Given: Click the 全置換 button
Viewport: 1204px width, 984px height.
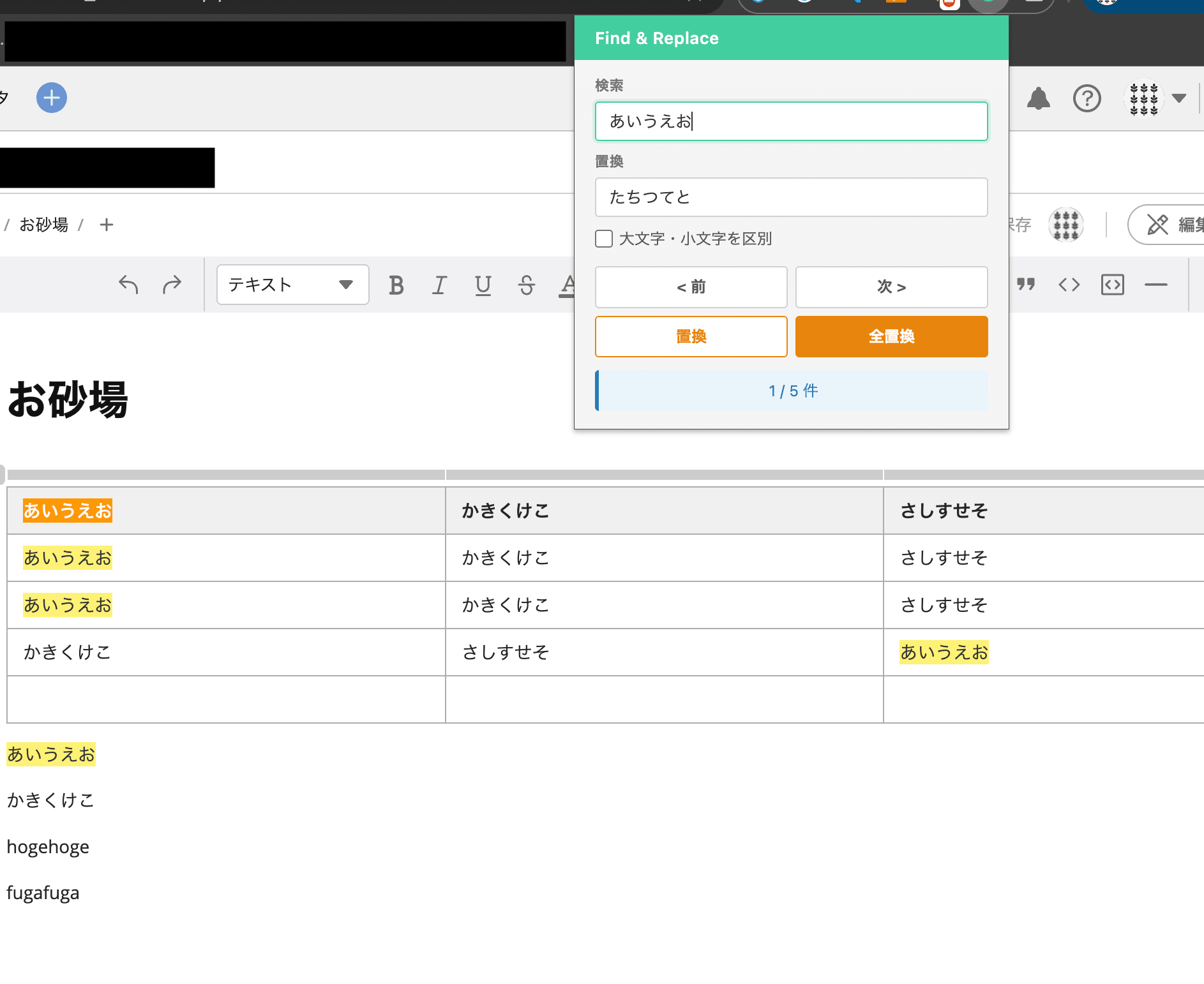Looking at the screenshot, I should click(891, 336).
